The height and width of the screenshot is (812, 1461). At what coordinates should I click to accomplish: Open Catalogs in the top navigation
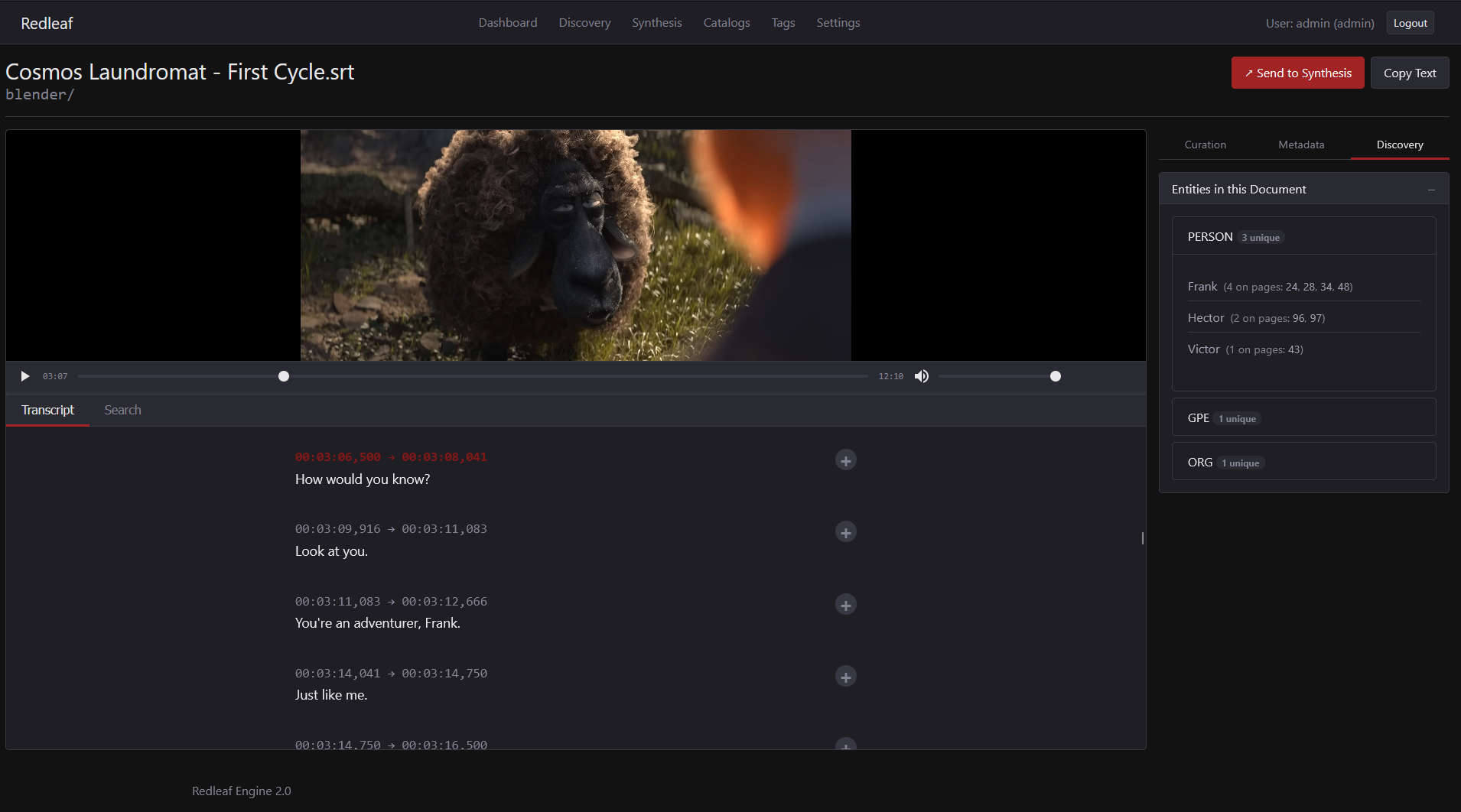click(x=726, y=23)
